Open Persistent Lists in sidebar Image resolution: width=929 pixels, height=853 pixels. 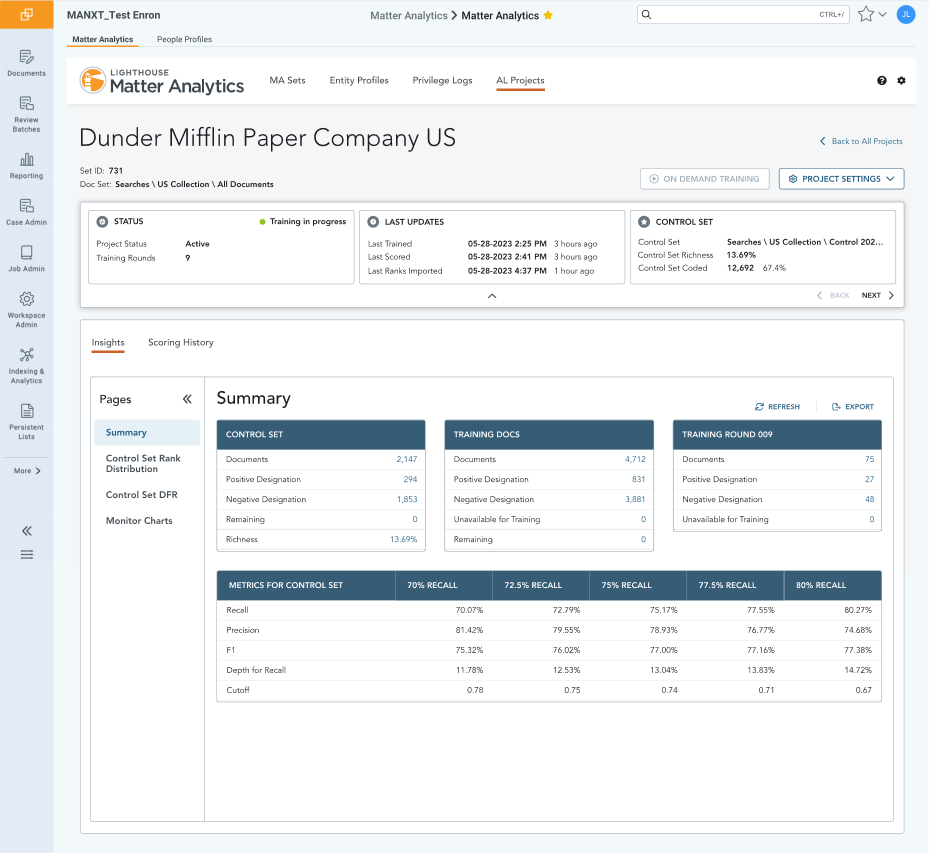point(27,422)
